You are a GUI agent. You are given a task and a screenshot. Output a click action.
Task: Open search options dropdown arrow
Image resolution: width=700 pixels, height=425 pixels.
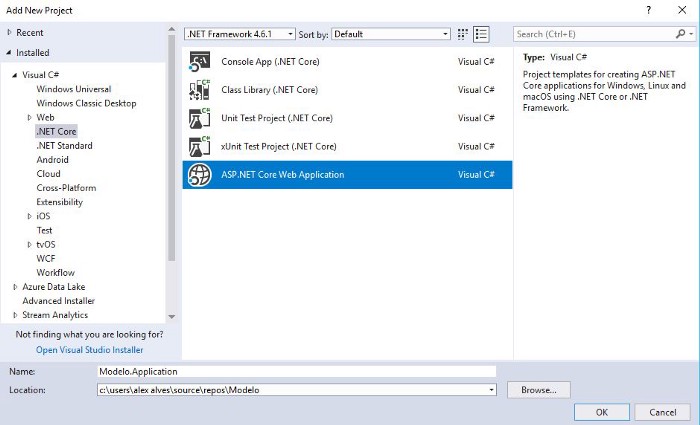pos(691,34)
